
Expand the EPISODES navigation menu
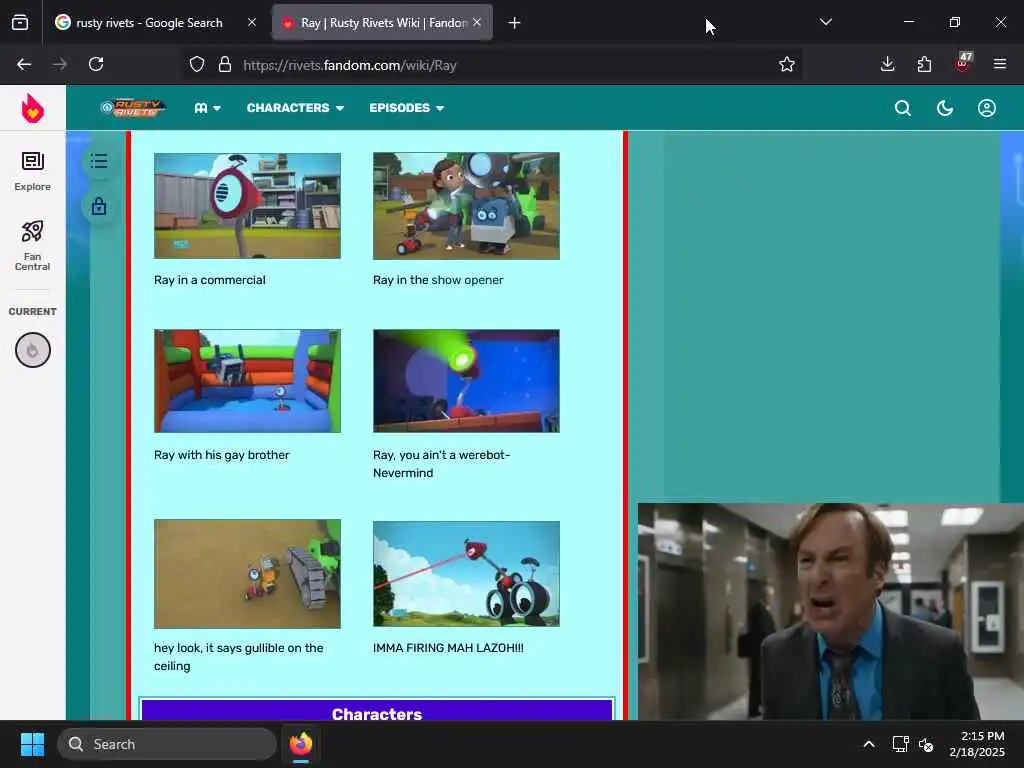[x=406, y=108]
